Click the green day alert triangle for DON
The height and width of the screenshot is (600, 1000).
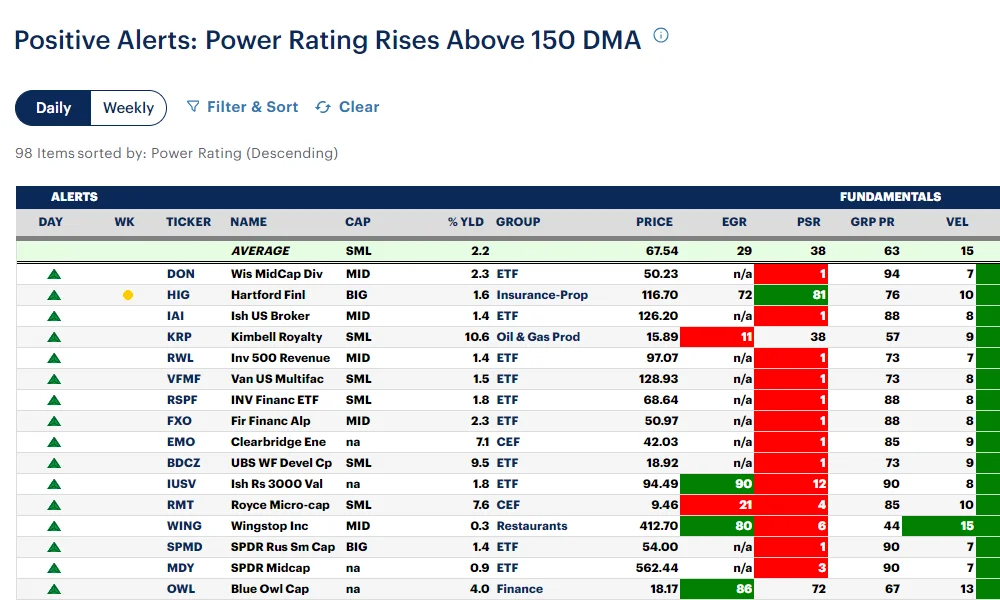(54, 274)
